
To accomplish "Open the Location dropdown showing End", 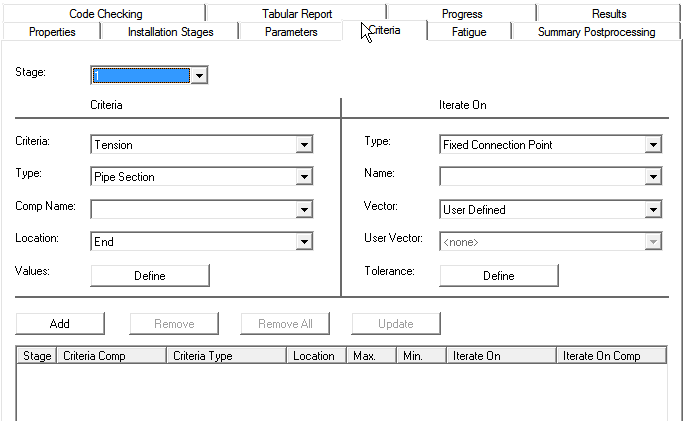I will click(304, 241).
